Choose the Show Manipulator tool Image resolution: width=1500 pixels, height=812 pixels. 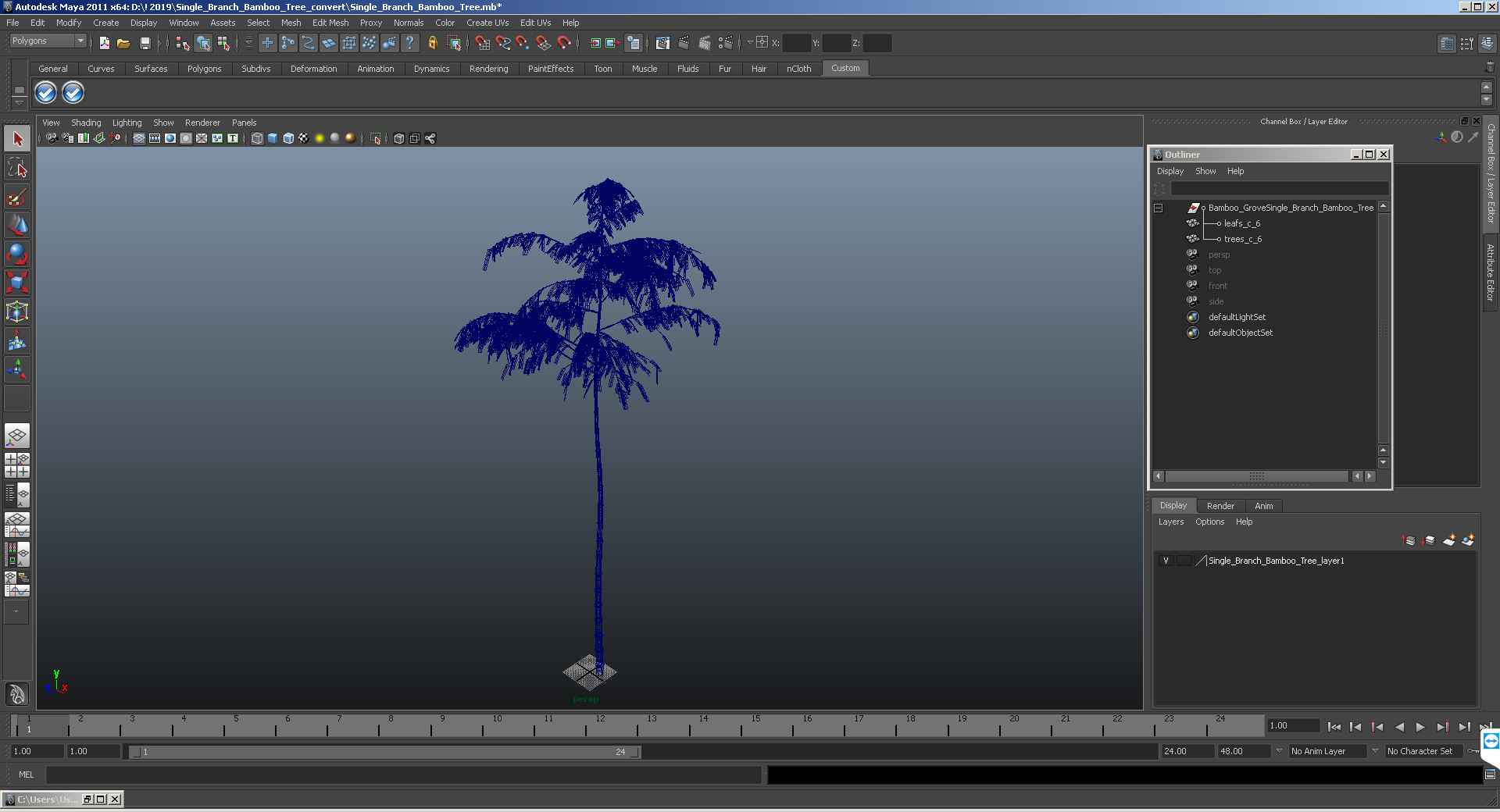pos(17,369)
